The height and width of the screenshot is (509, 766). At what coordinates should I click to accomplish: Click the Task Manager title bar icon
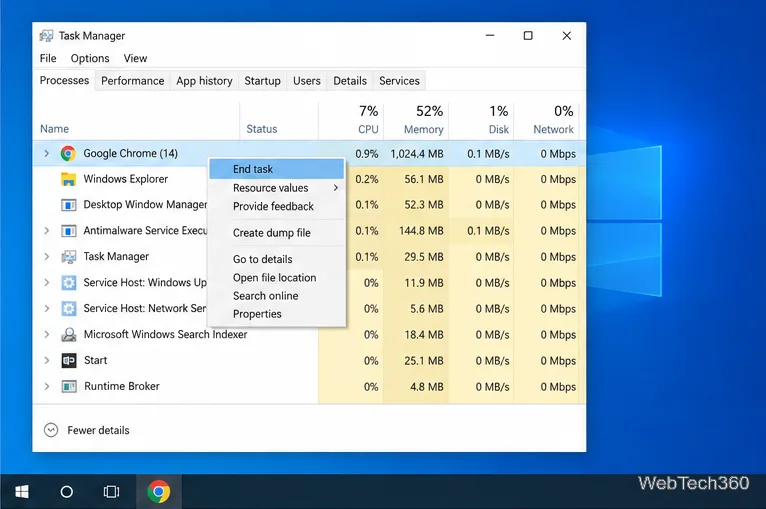(x=46, y=36)
